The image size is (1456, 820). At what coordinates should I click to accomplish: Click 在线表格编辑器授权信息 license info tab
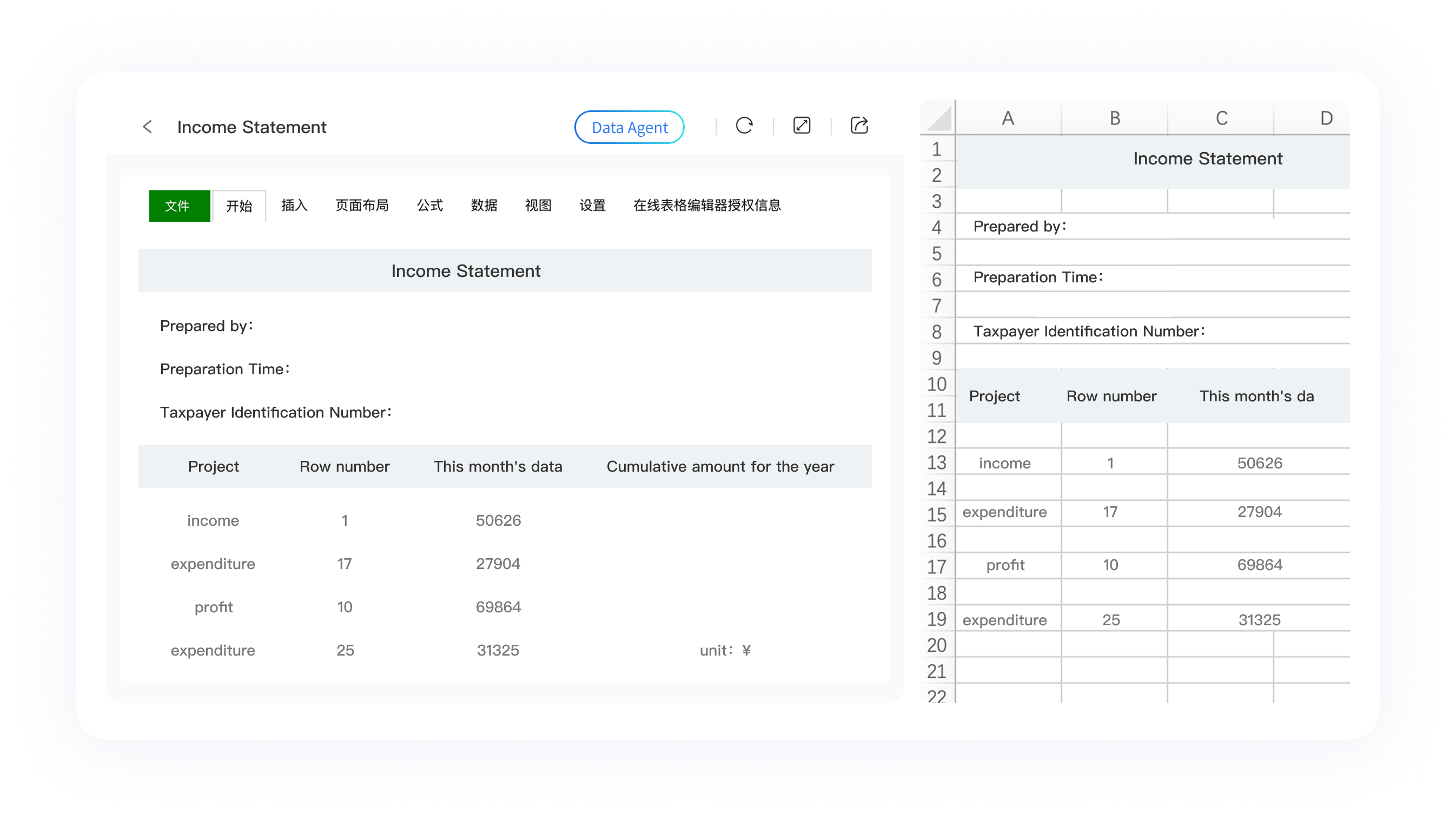click(706, 205)
